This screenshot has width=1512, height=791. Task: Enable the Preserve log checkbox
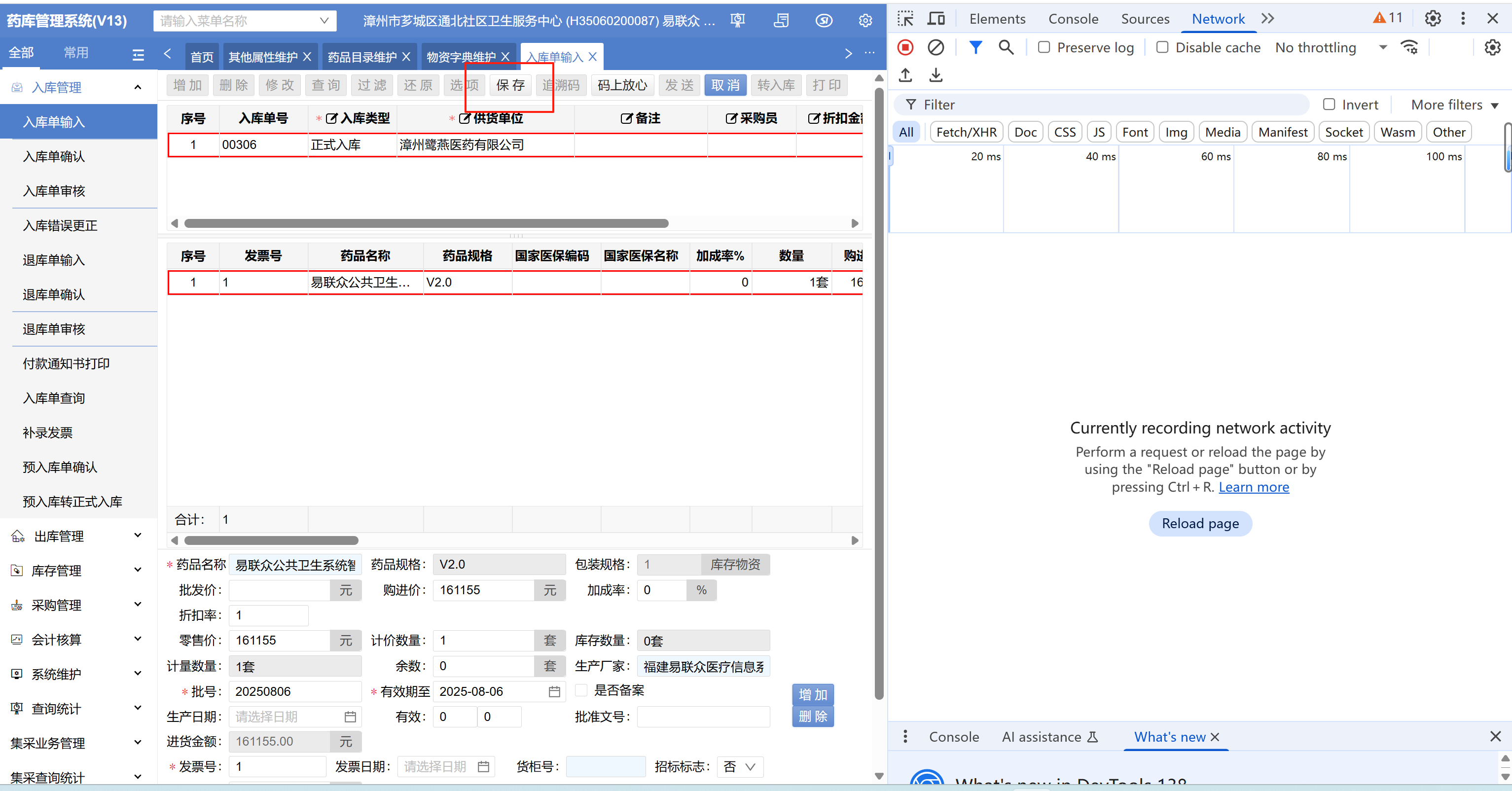pos(1044,47)
